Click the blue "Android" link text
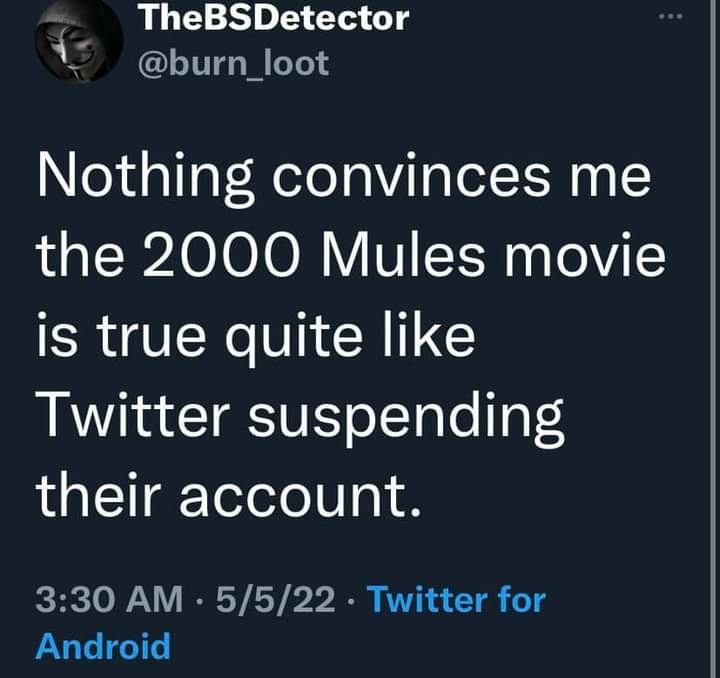This screenshot has height=678, width=720. click(103, 646)
